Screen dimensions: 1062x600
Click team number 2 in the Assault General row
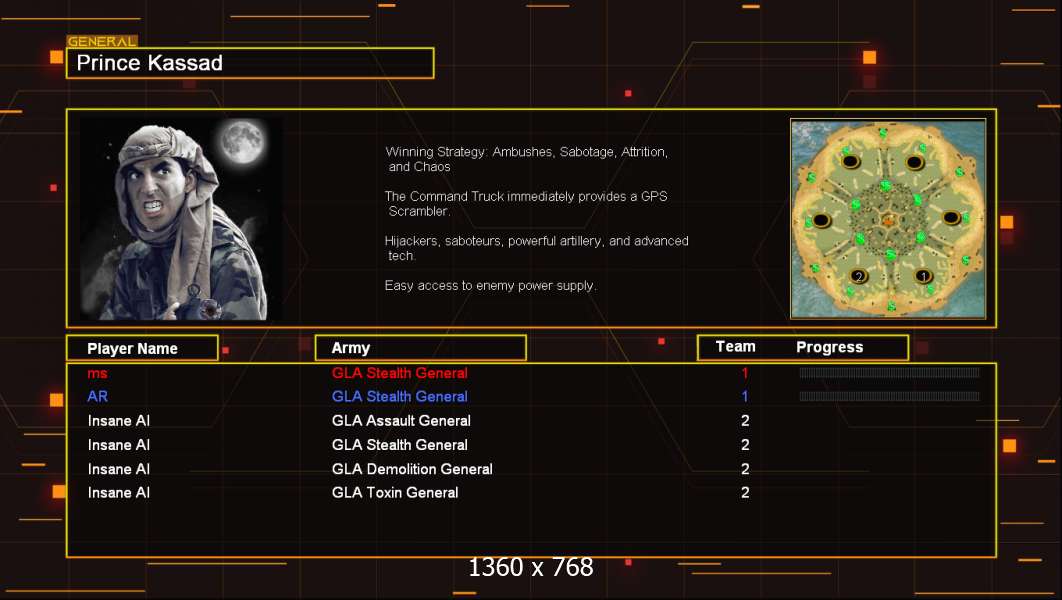pos(745,421)
